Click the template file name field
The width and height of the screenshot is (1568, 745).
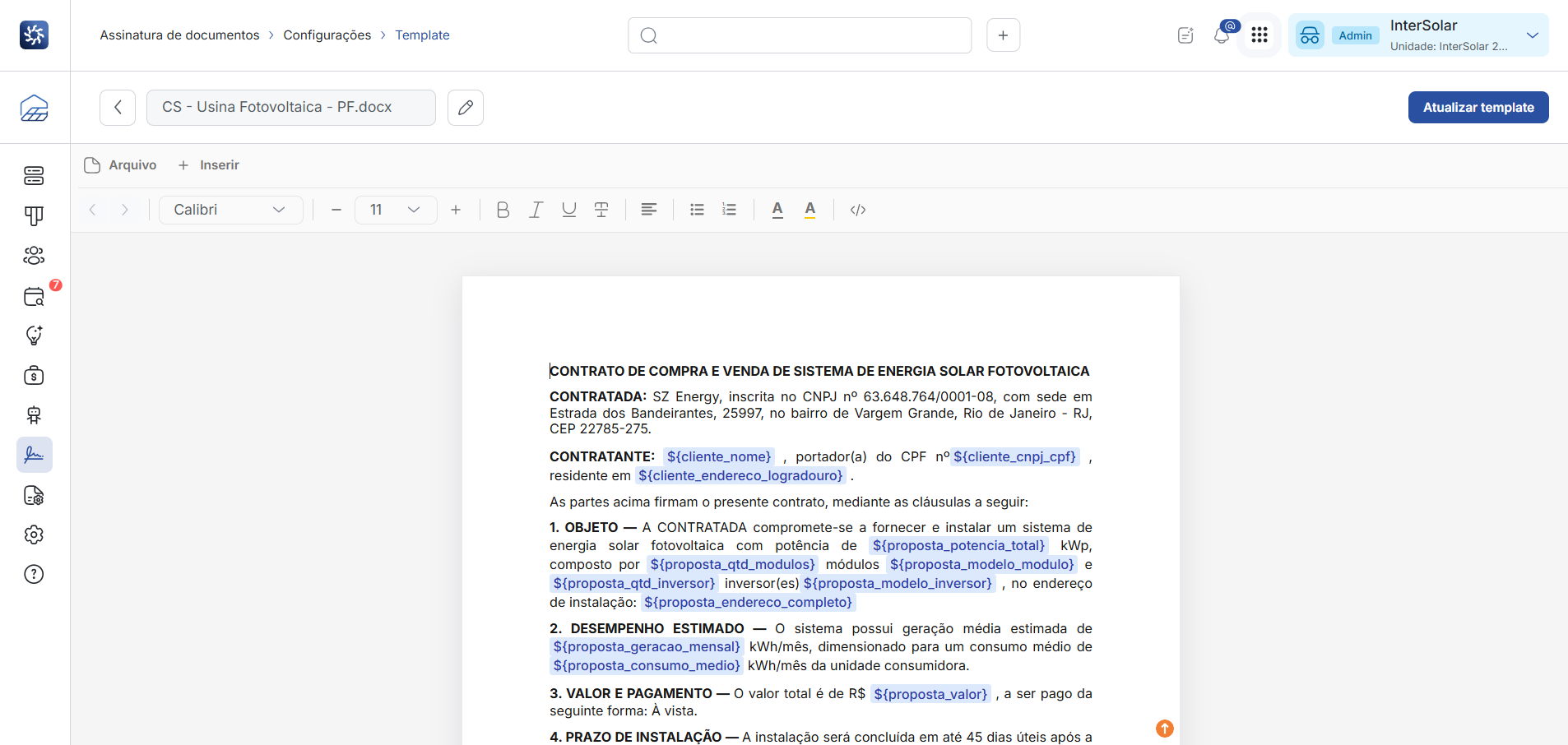tap(291, 108)
